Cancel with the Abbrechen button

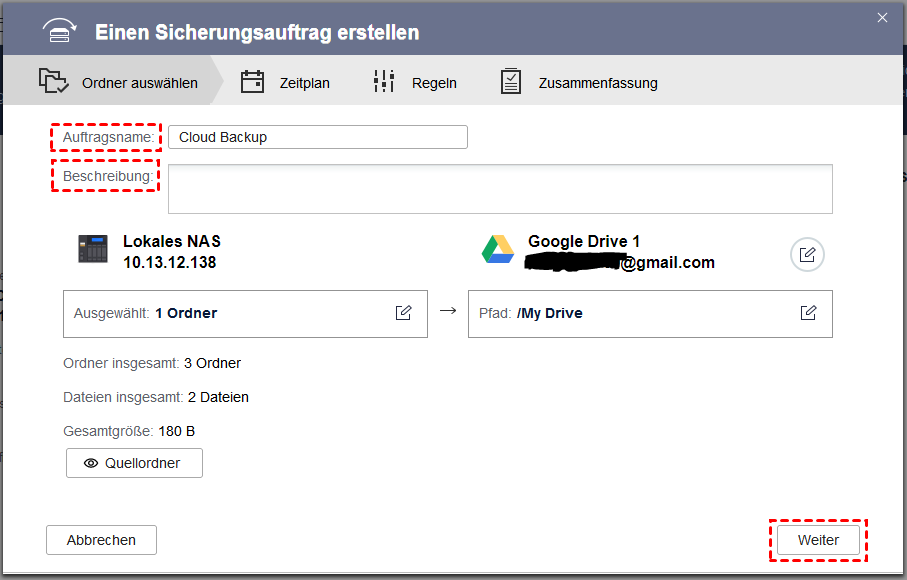click(x=101, y=540)
